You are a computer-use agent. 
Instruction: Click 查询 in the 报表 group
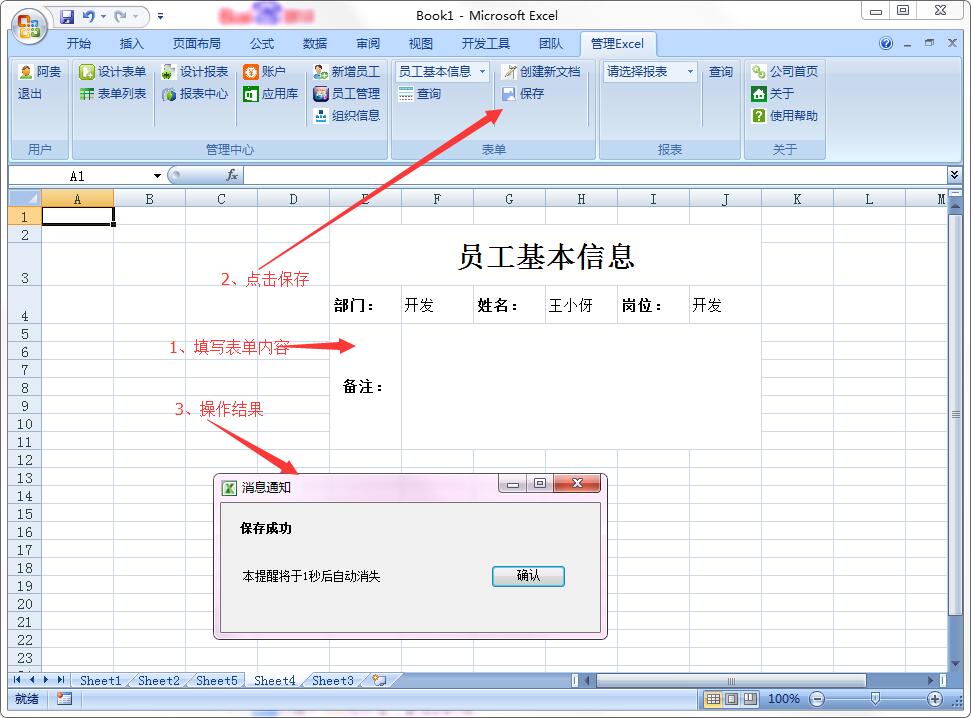coord(721,72)
